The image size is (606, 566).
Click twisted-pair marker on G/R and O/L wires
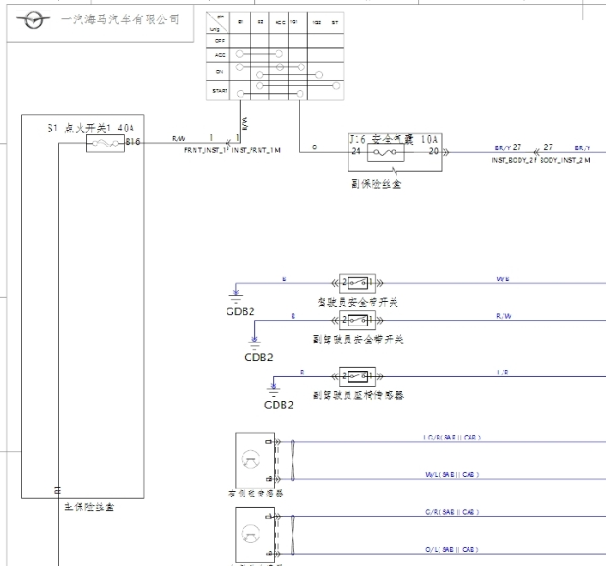(293, 535)
